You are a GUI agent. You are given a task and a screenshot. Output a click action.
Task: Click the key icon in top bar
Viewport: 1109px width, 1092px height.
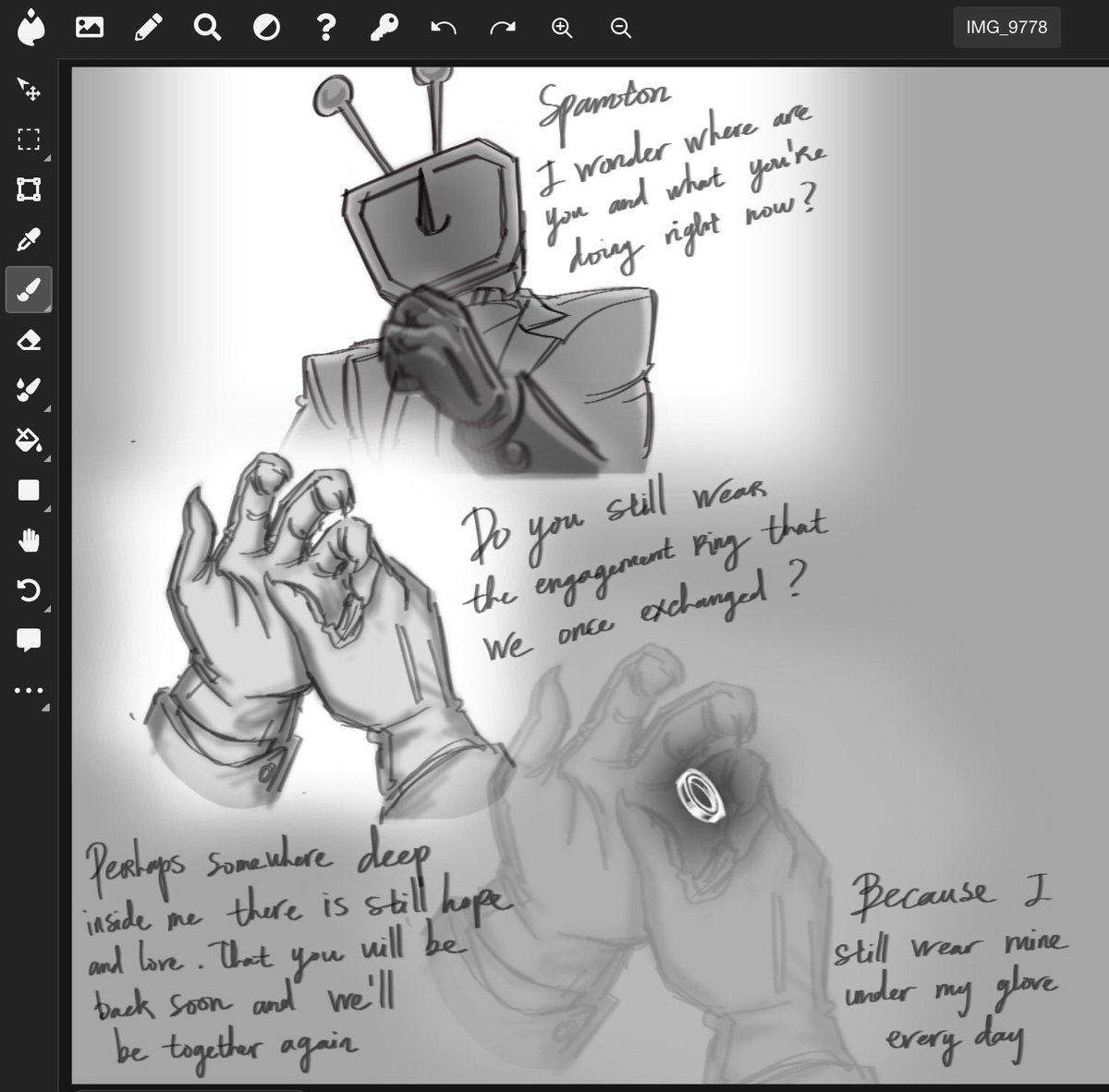click(x=384, y=28)
